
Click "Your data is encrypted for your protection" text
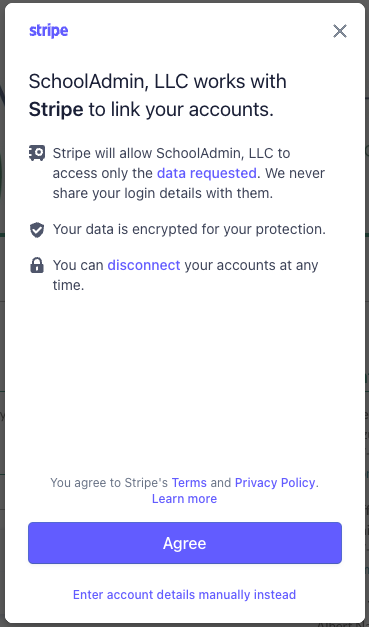[x=189, y=230]
